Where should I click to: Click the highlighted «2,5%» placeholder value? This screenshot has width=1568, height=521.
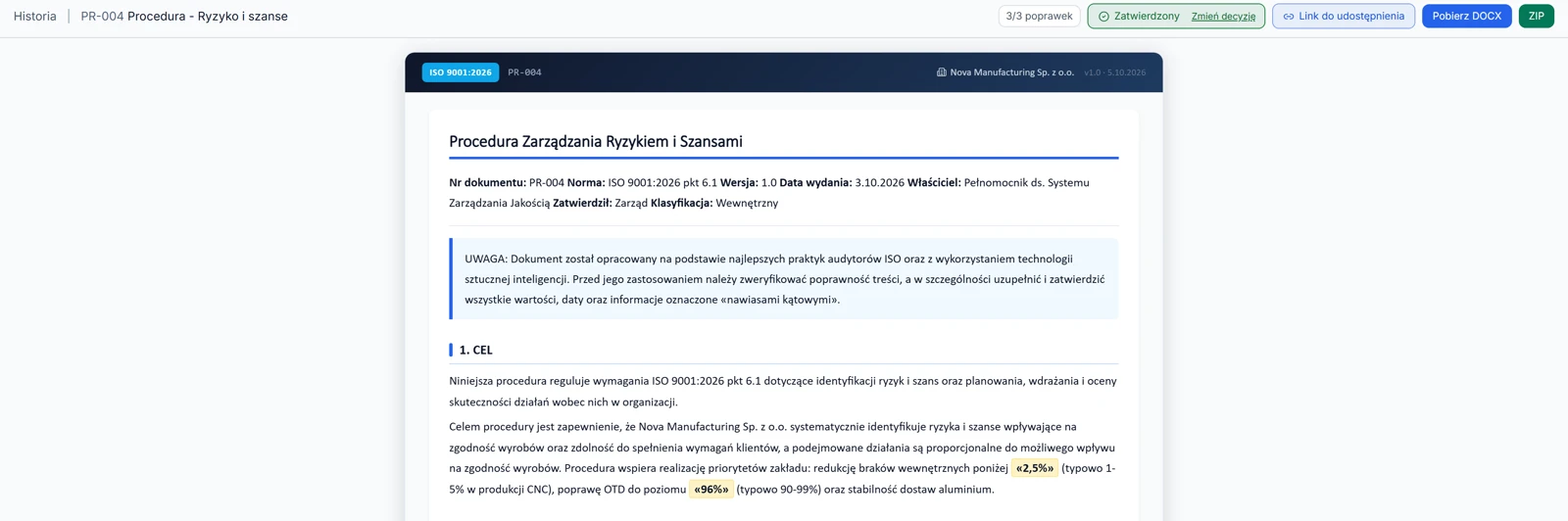point(1035,468)
